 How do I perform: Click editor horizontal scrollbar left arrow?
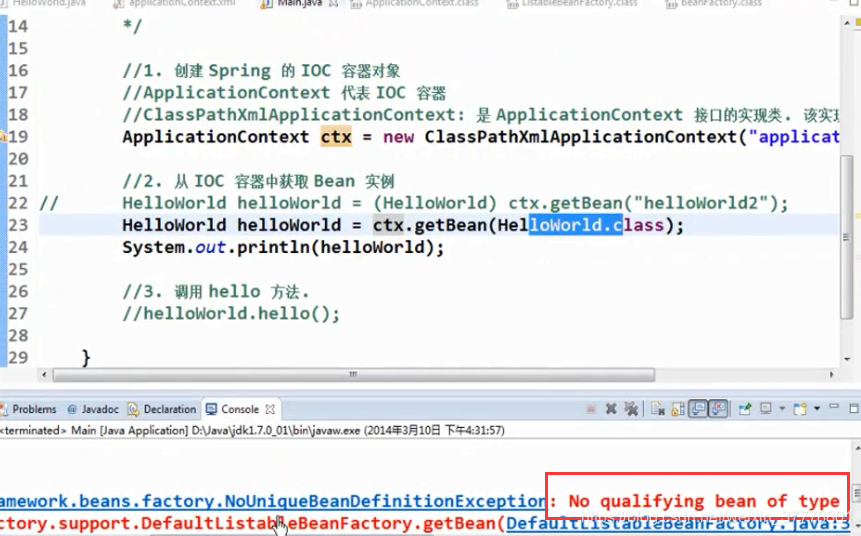[44, 375]
